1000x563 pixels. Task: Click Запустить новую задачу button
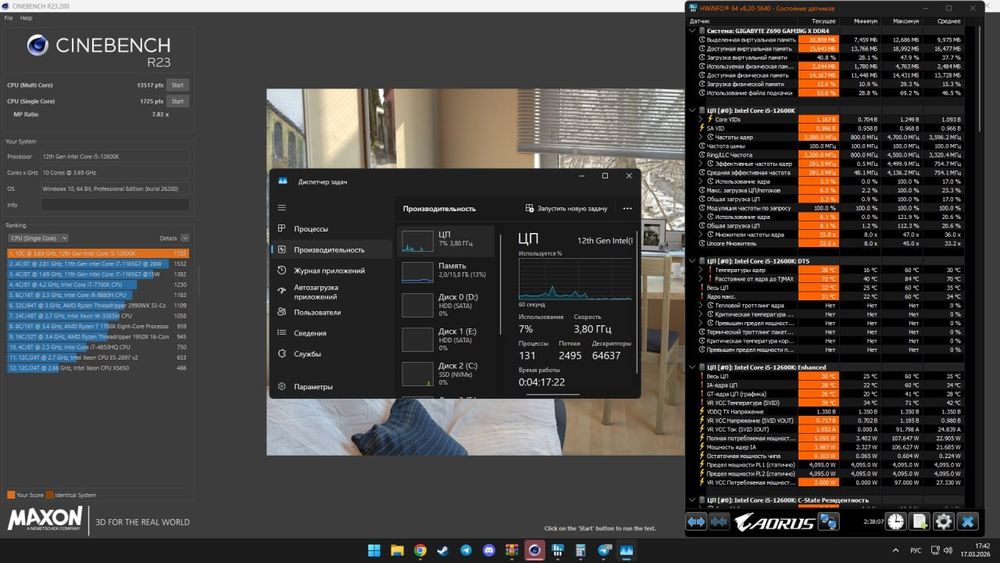[566, 208]
